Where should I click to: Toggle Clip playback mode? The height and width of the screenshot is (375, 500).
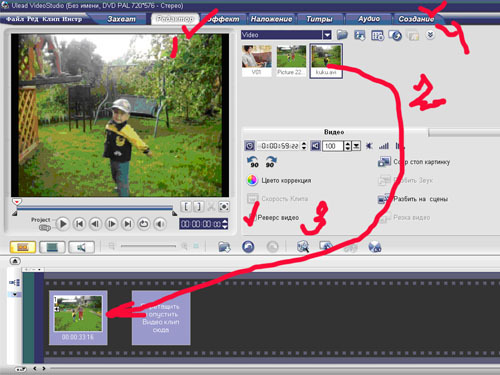(x=45, y=228)
